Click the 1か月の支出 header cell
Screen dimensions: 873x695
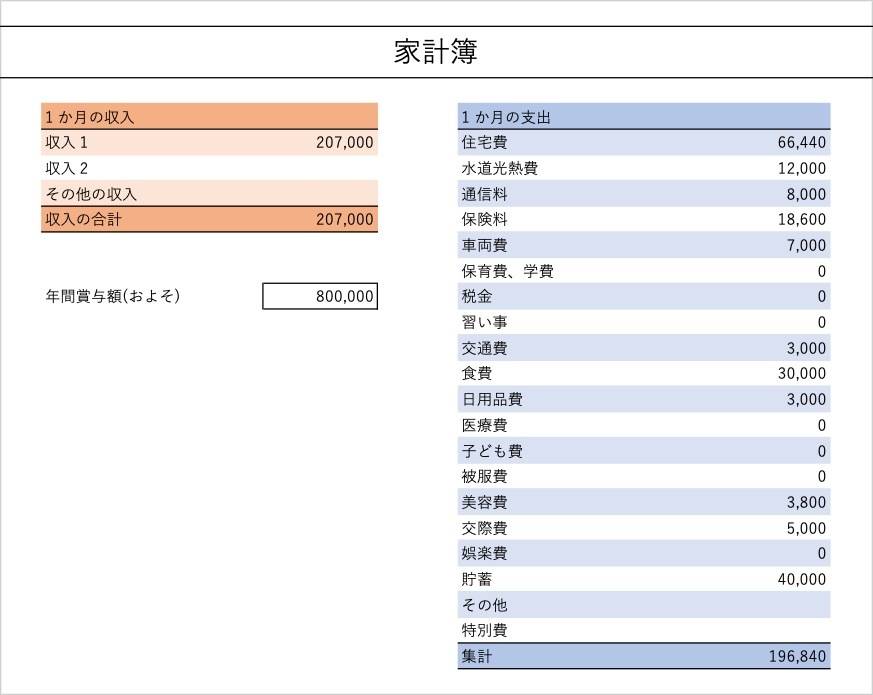(644, 116)
